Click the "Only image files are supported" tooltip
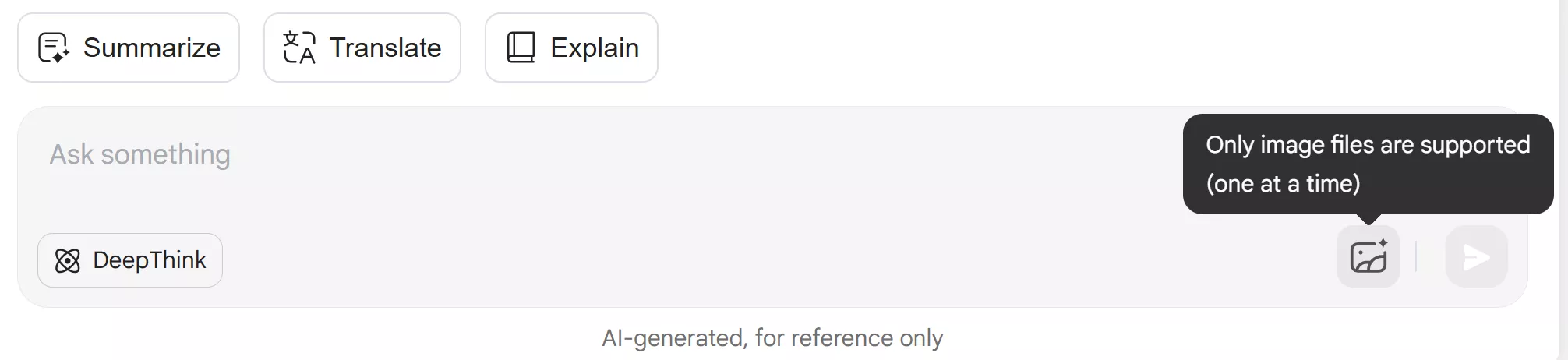Viewport: 1568px width, 360px height. tap(1368, 145)
